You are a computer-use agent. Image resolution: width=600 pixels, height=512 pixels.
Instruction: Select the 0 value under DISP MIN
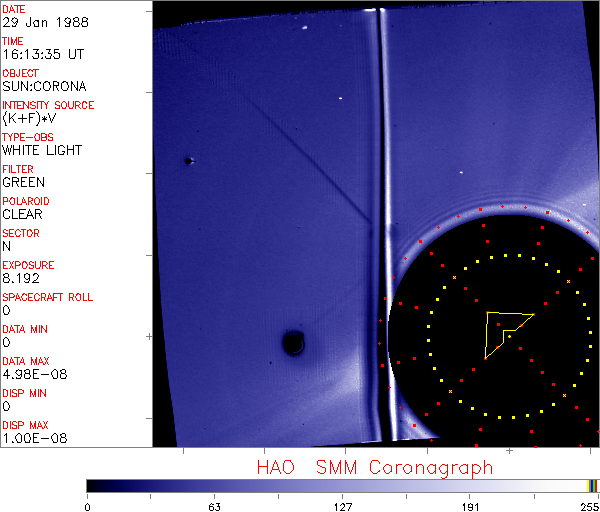(7, 406)
